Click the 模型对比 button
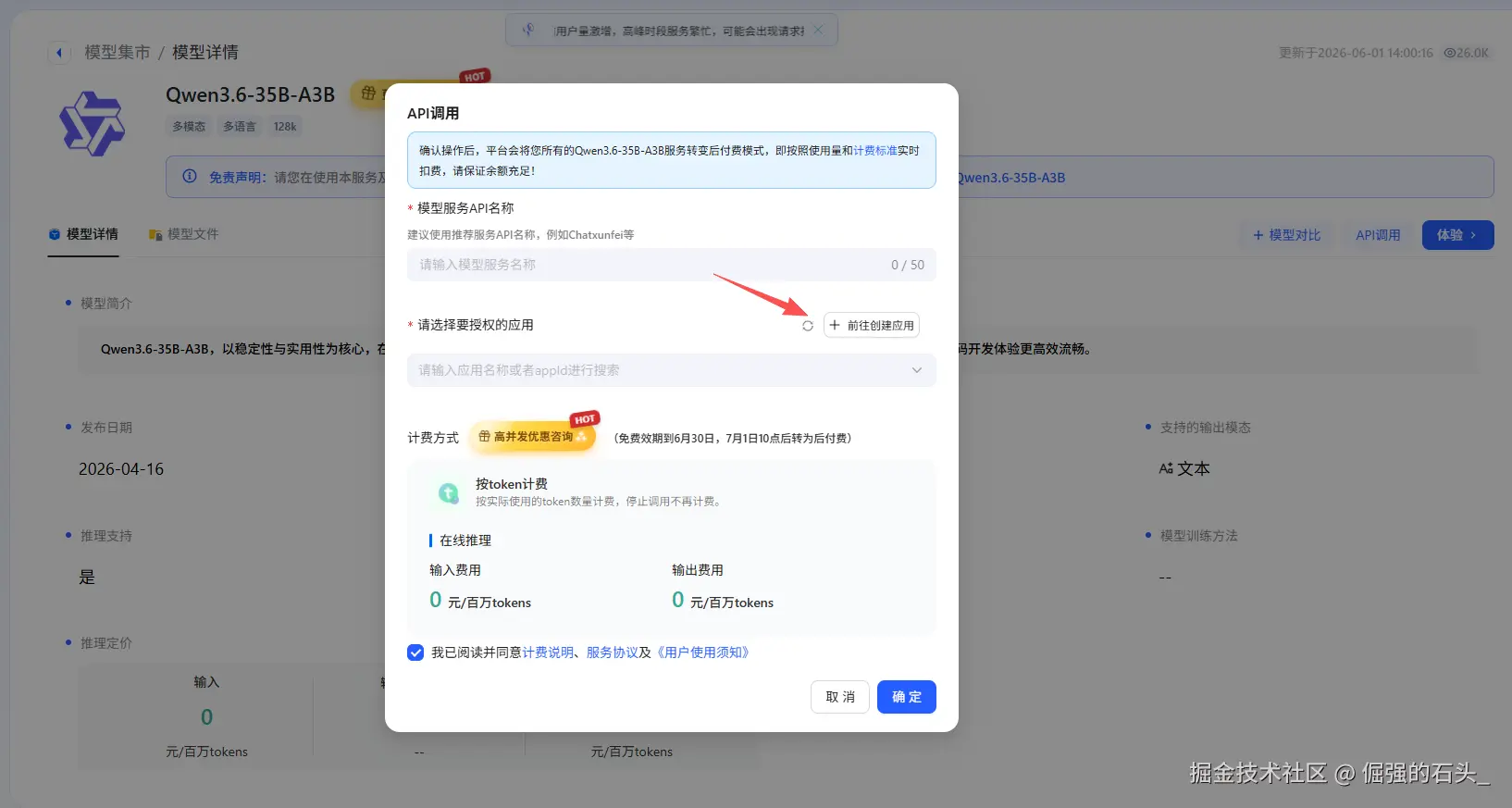 pyautogui.click(x=1286, y=235)
